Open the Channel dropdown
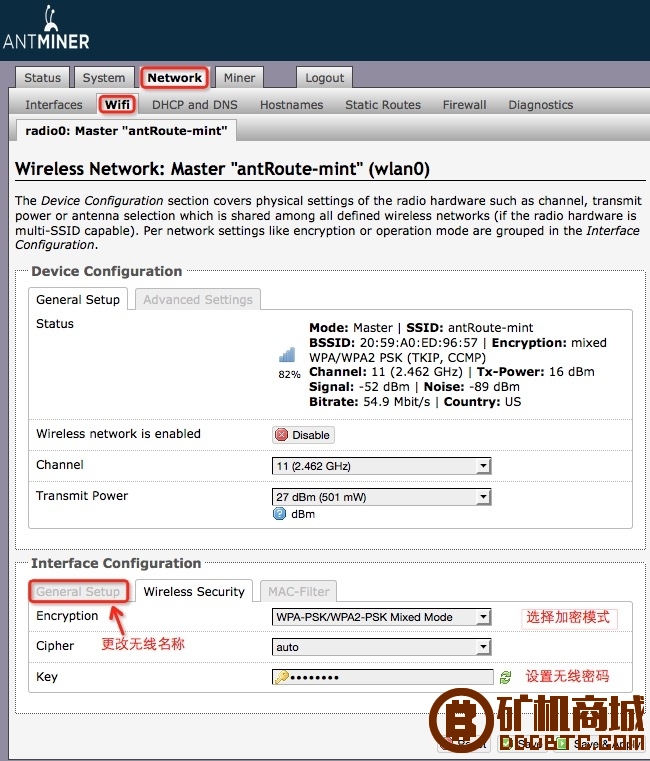Viewport: 650px width, 761px height. [x=382, y=466]
